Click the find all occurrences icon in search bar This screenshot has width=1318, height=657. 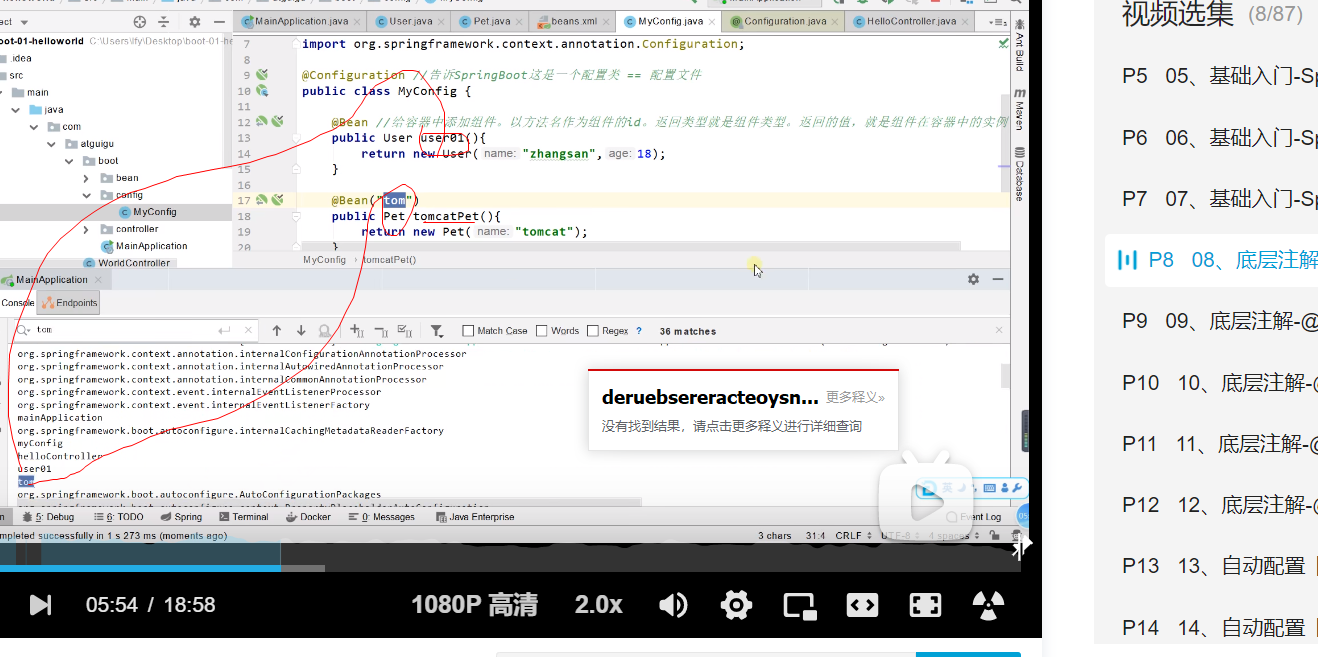click(x=325, y=330)
